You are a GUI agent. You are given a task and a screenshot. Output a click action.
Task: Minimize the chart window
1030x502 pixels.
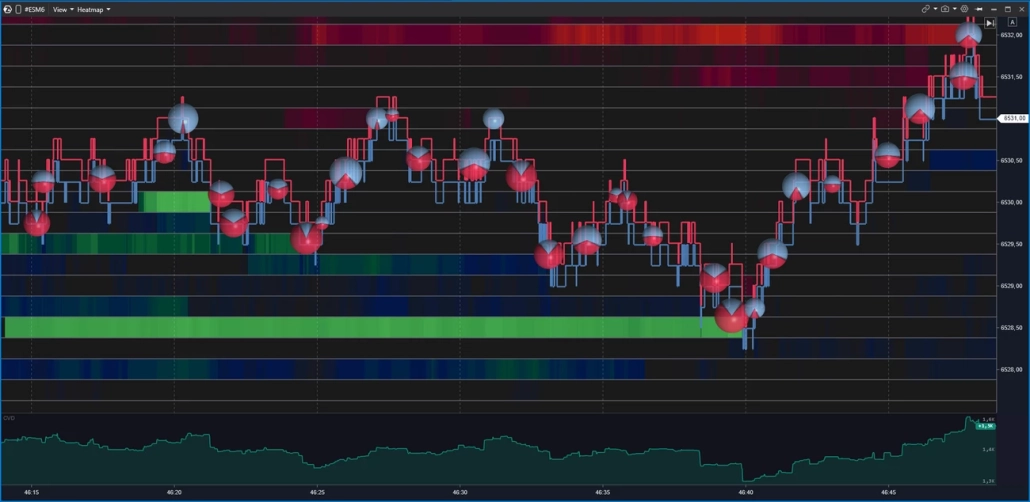(x=992, y=9)
